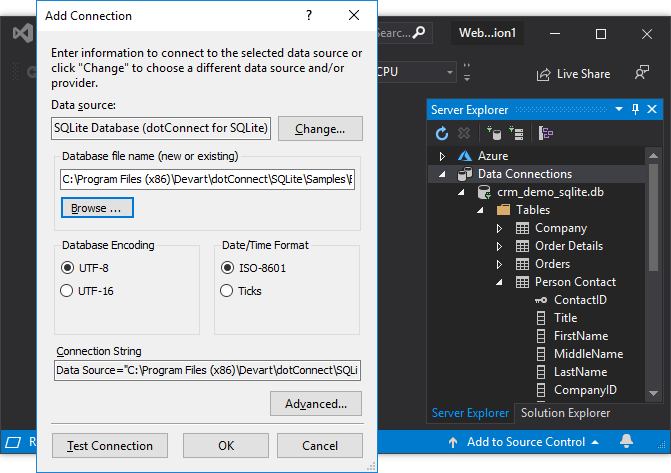Click Browse to choose database file

97,208
